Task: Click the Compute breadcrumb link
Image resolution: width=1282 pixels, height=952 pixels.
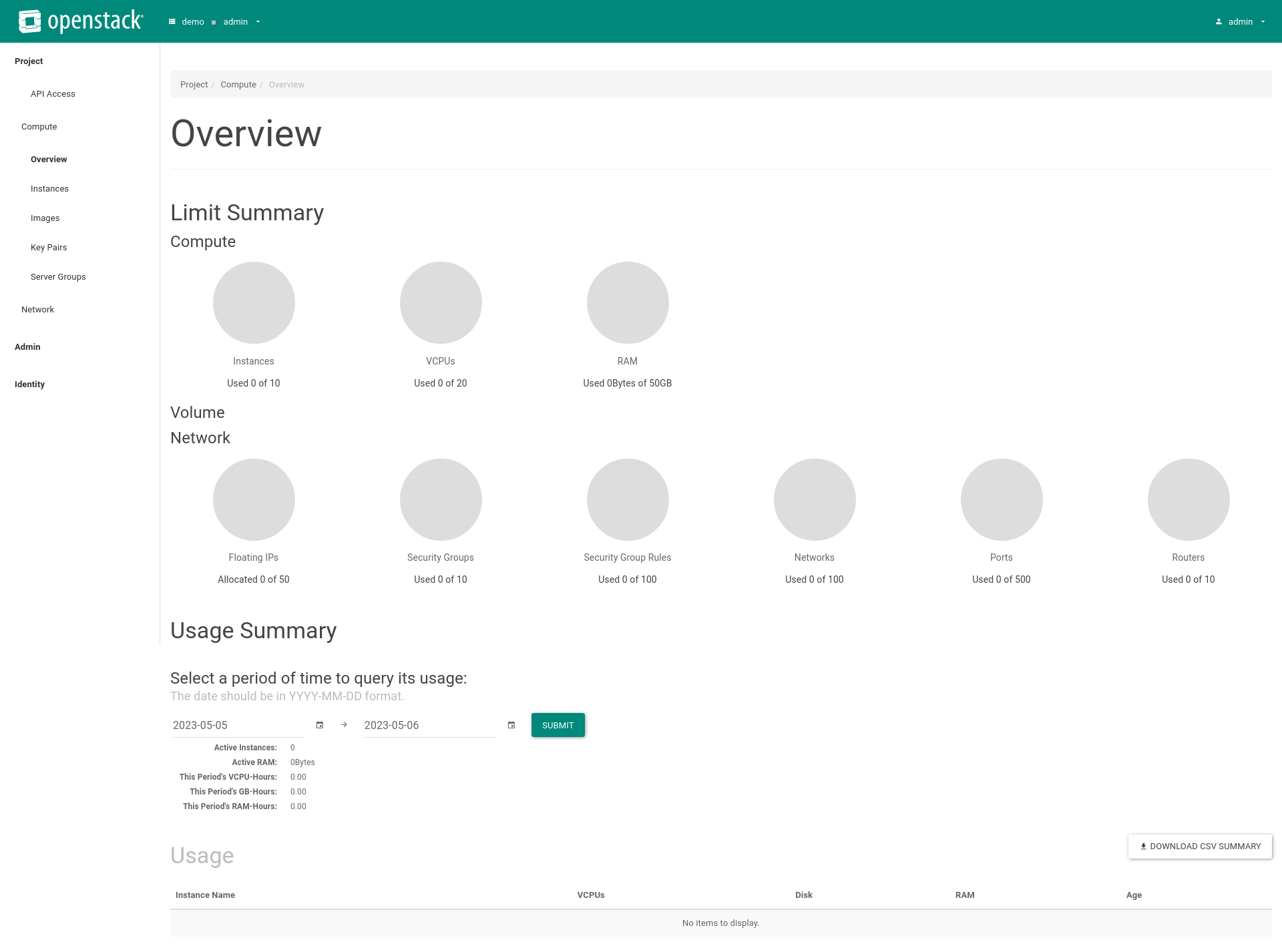Action: [x=238, y=84]
